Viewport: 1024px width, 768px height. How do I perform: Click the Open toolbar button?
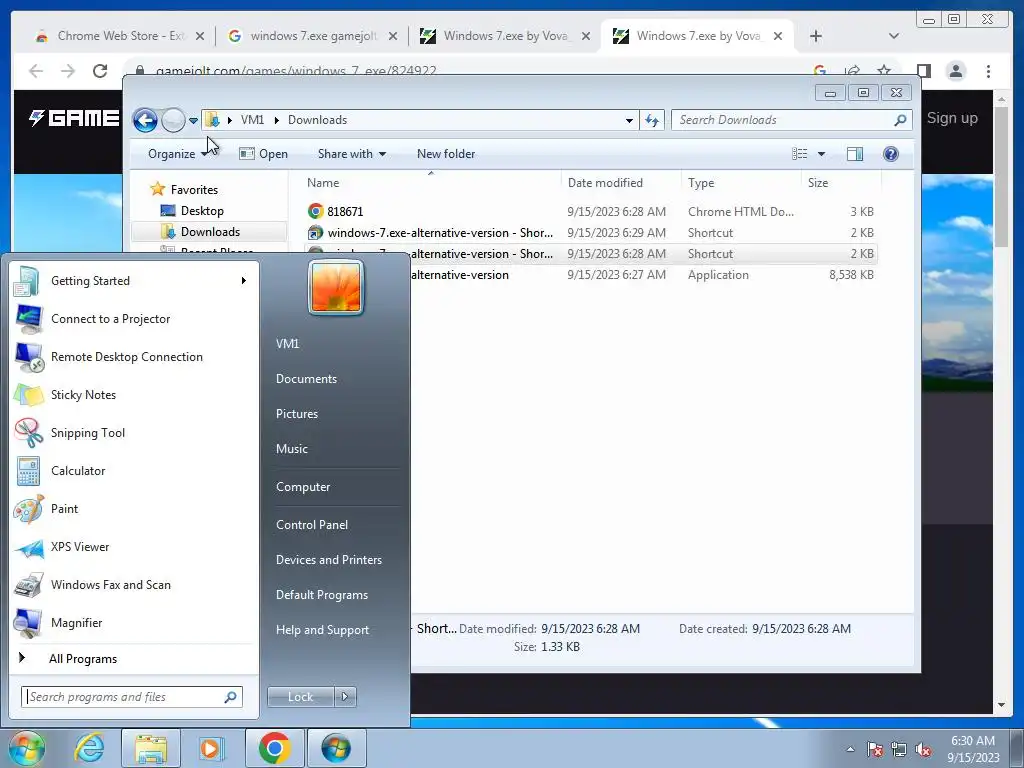264,153
